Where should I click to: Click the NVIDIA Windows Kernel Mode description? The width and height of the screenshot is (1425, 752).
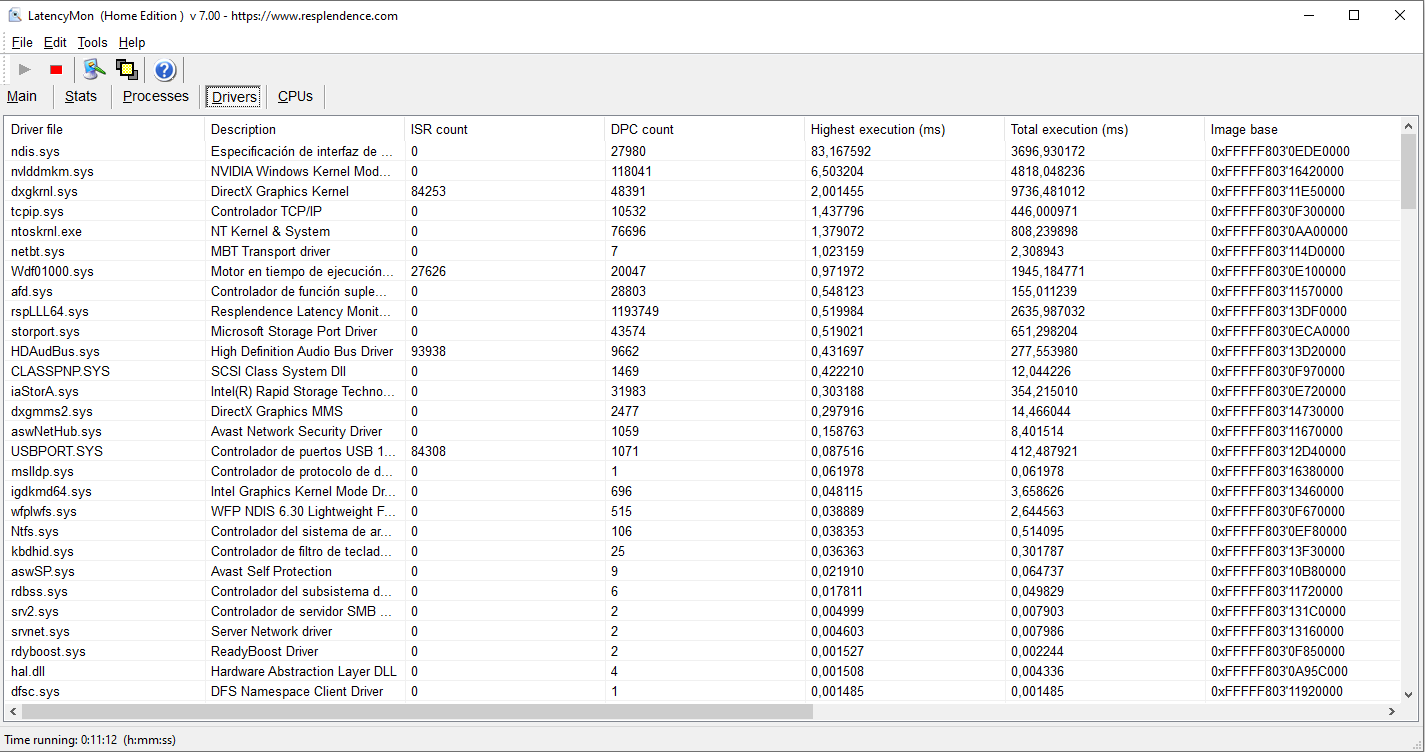coord(302,171)
